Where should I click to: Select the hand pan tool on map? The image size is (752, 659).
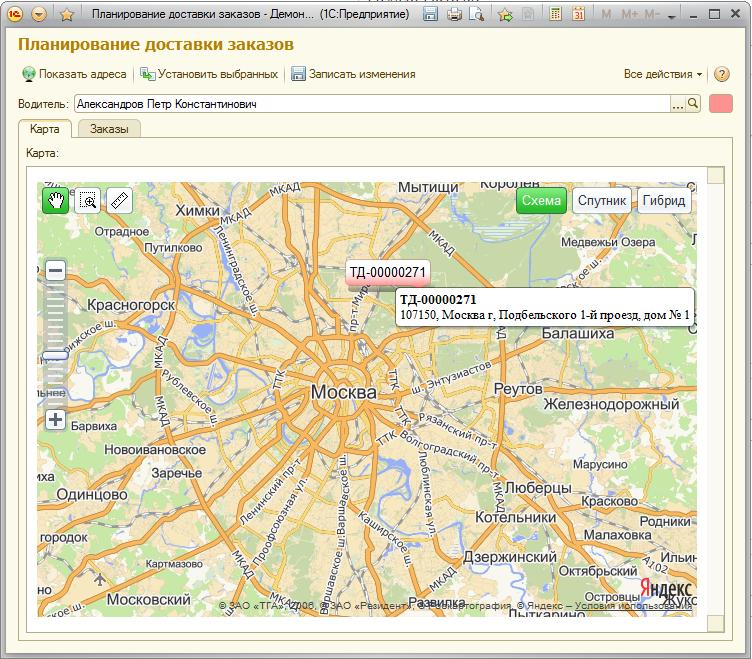click(x=56, y=200)
